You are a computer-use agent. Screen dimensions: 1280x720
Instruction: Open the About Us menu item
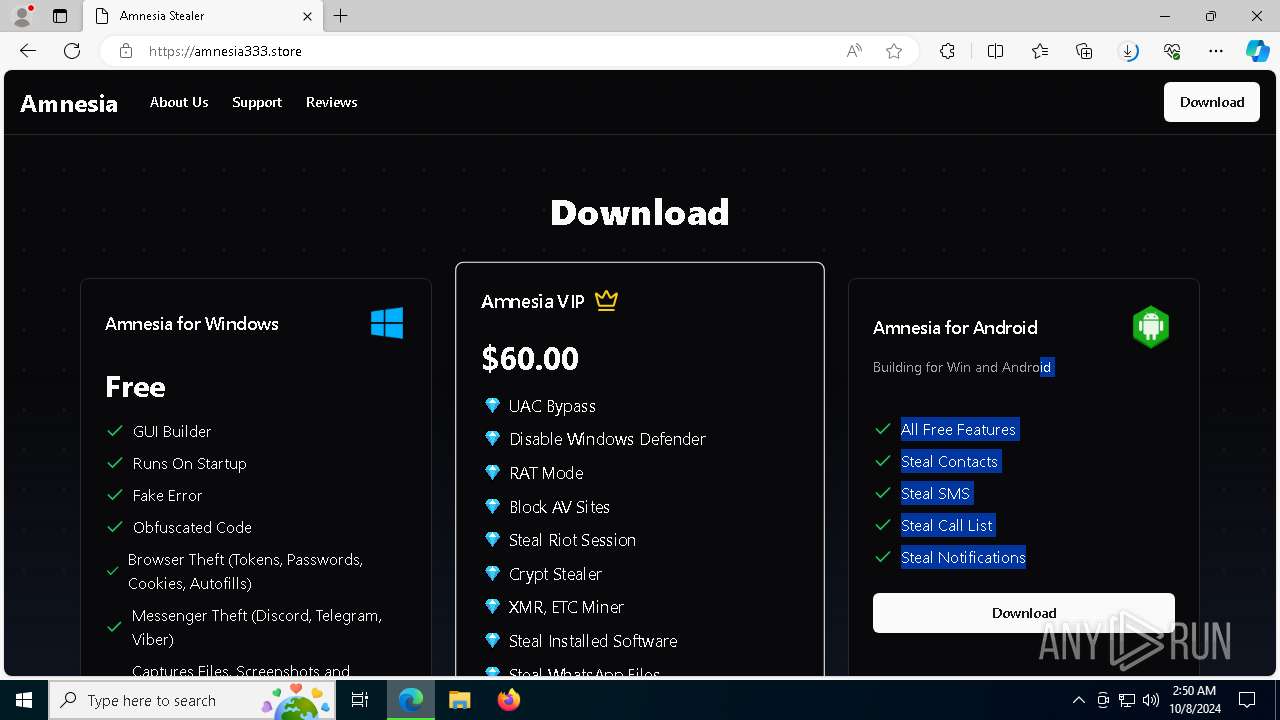(179, 102)
